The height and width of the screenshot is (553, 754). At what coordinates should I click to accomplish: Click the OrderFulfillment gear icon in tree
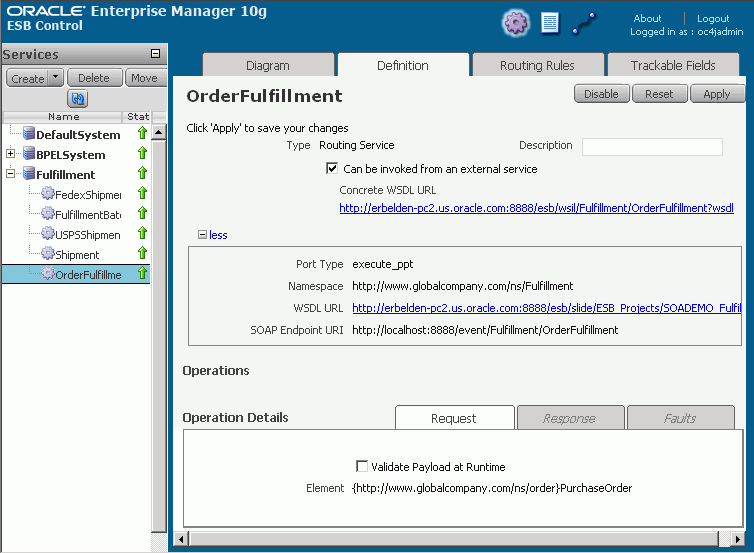[48, 273]
